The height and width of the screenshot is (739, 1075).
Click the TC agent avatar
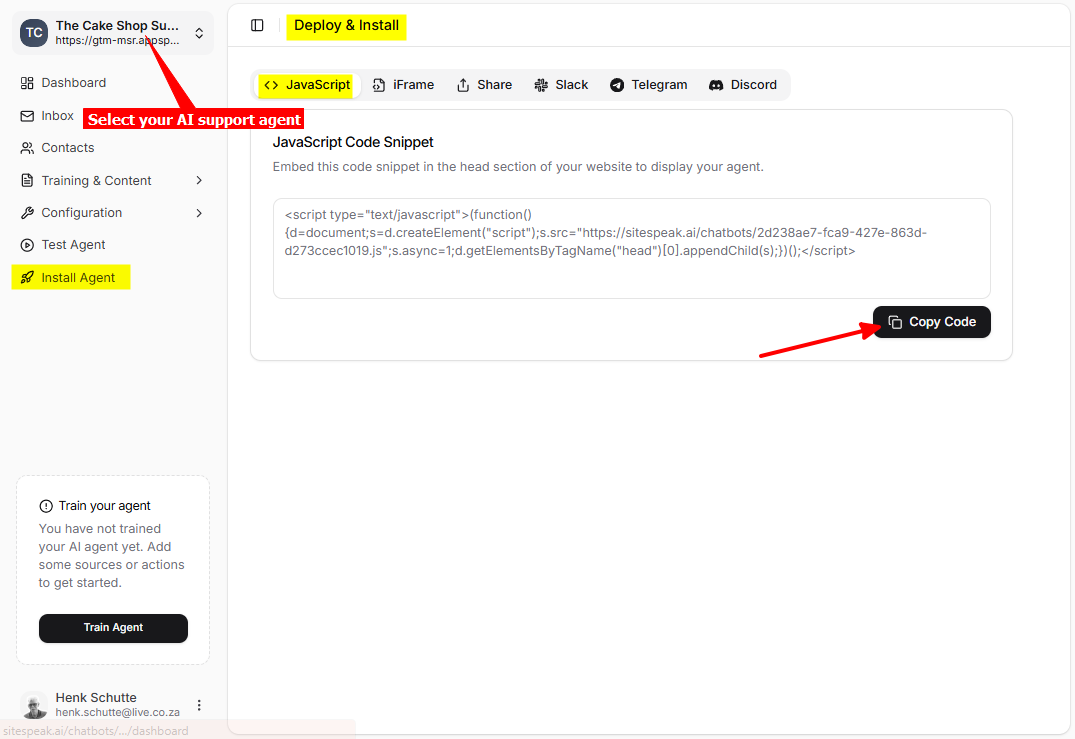pos(34,33)
